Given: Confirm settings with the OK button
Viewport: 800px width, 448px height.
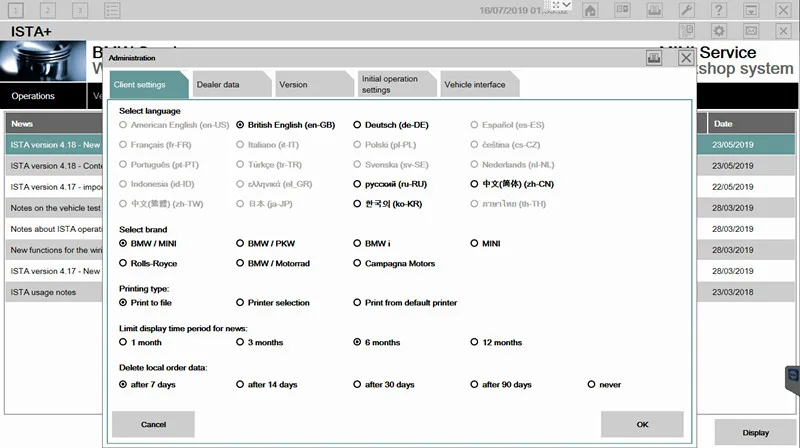Looking at the screenshot, I should tap(642, 424).
